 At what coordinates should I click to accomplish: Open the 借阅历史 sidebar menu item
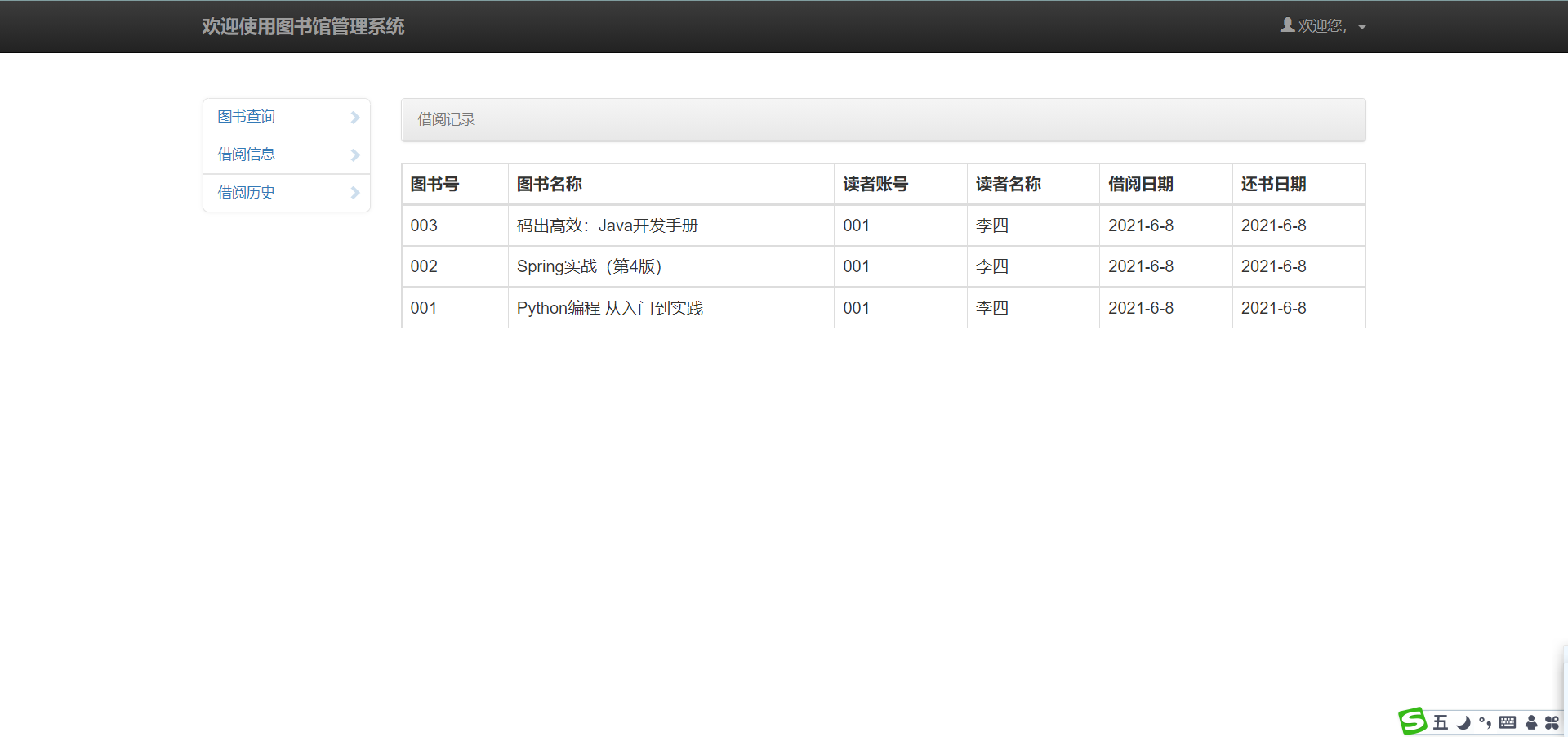(x=287, y=193)
